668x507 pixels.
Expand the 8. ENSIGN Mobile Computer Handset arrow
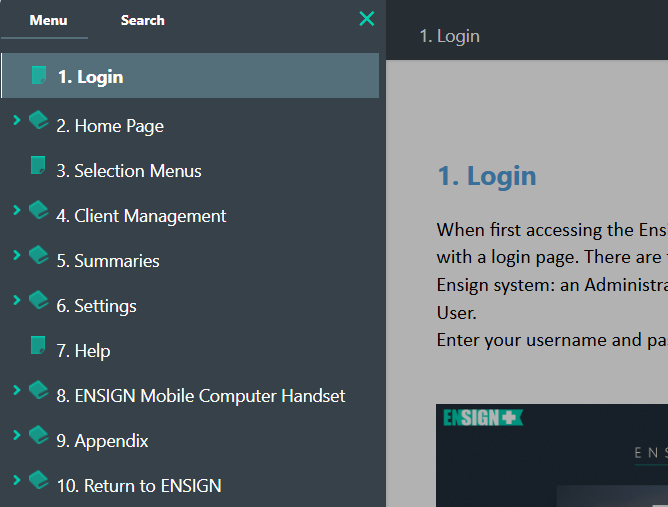coord(17,390)
